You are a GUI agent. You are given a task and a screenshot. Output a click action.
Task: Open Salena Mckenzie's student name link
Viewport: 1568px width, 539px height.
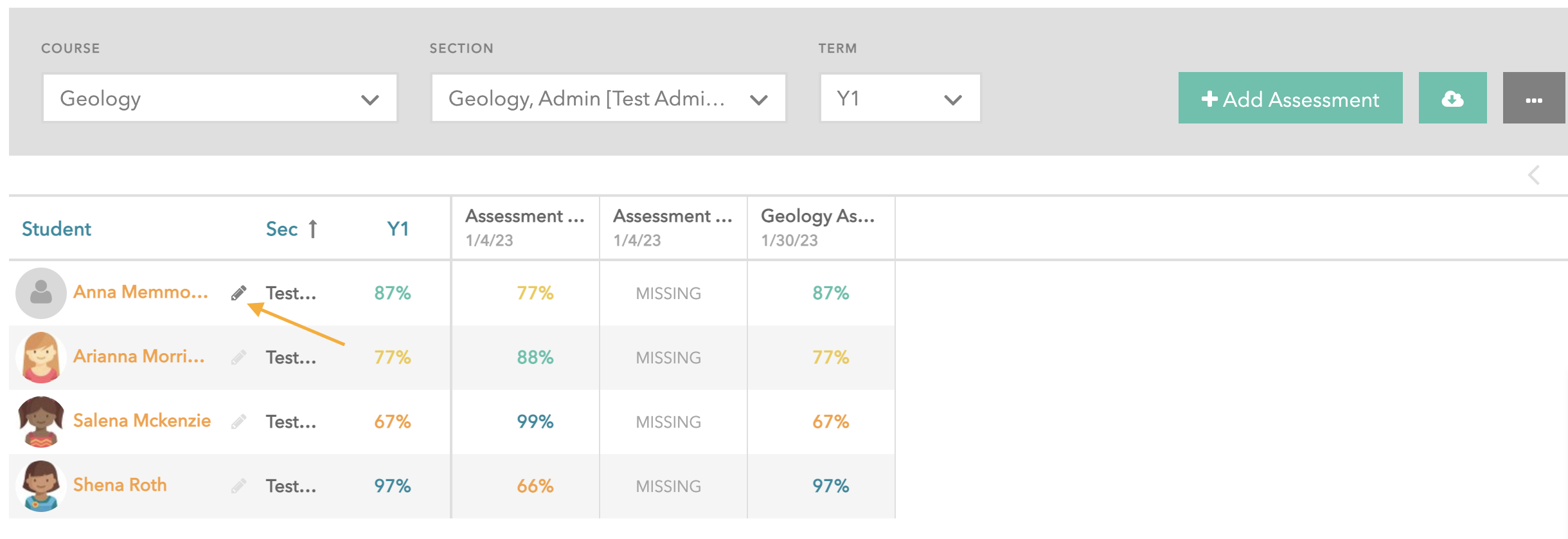coord(142,421)
